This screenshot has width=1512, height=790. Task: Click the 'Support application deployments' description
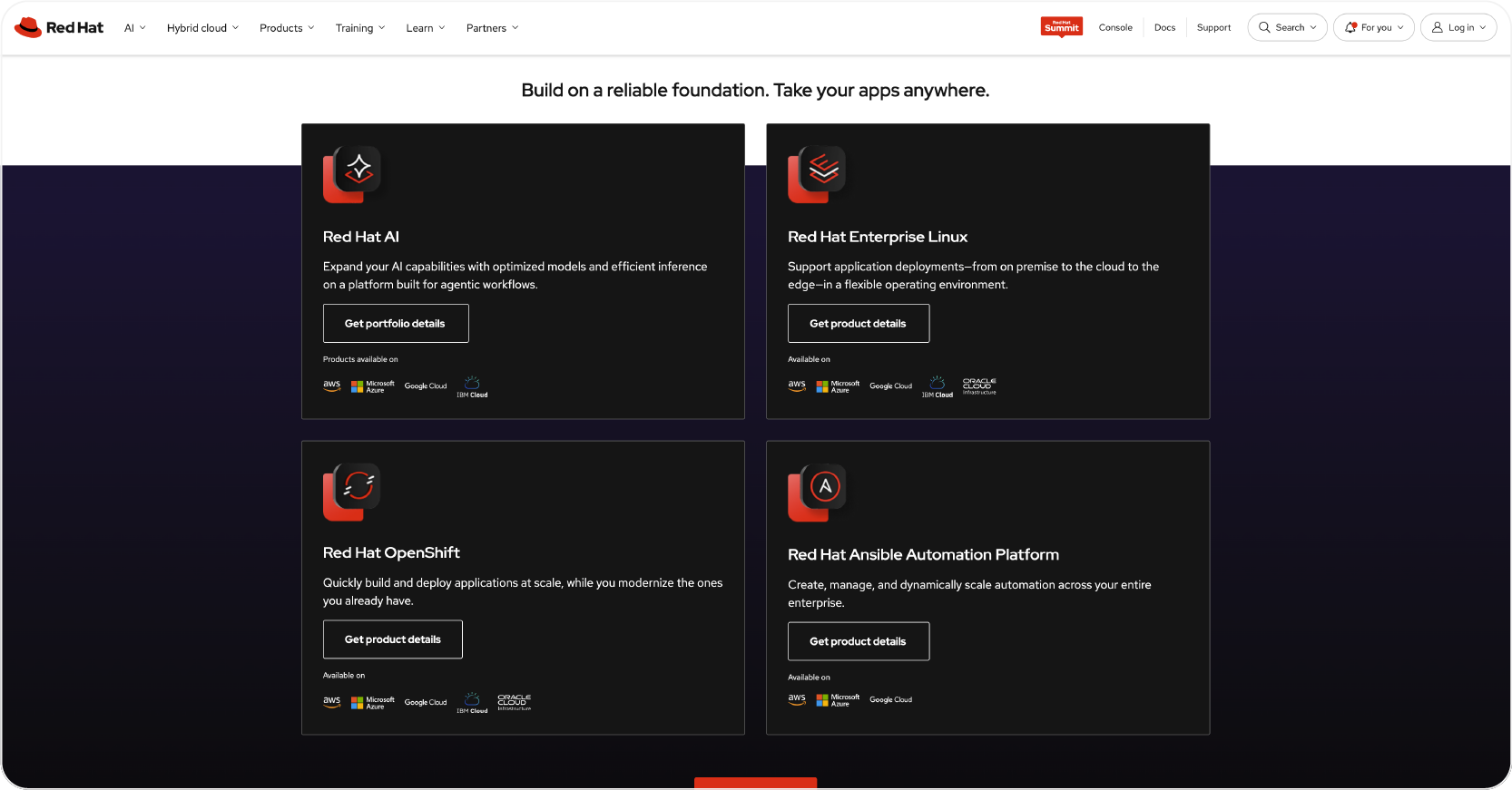click(974, 276)
